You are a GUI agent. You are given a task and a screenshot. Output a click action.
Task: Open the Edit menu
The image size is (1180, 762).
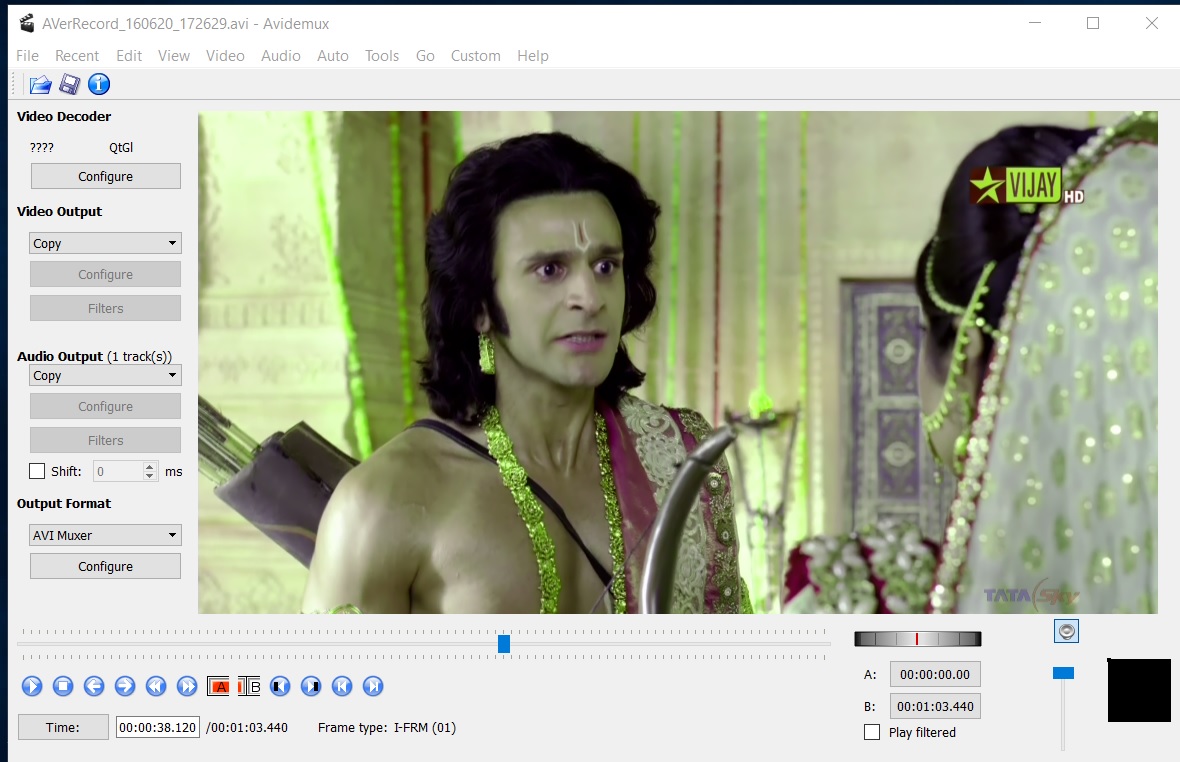pos(129,56)
